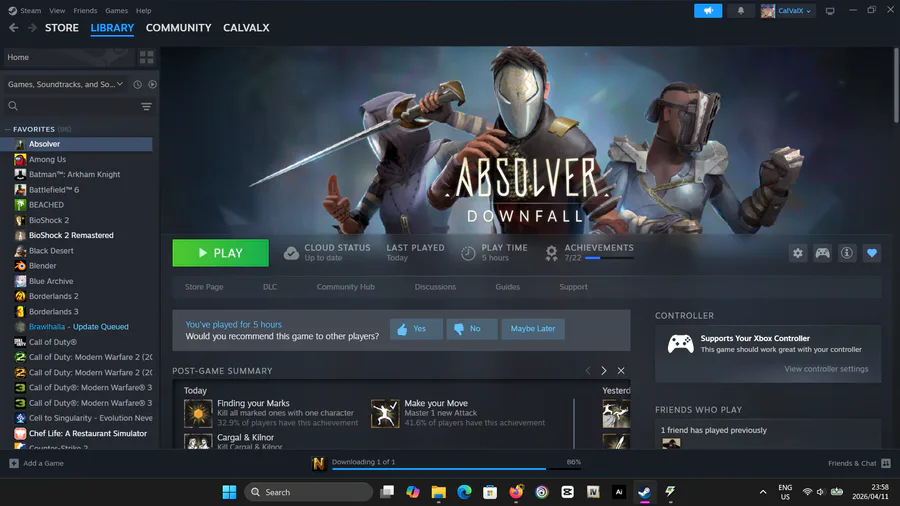This screenshot has height=506, width=900.
Task: Open the Help menu
Action: [x=143, y=10]
